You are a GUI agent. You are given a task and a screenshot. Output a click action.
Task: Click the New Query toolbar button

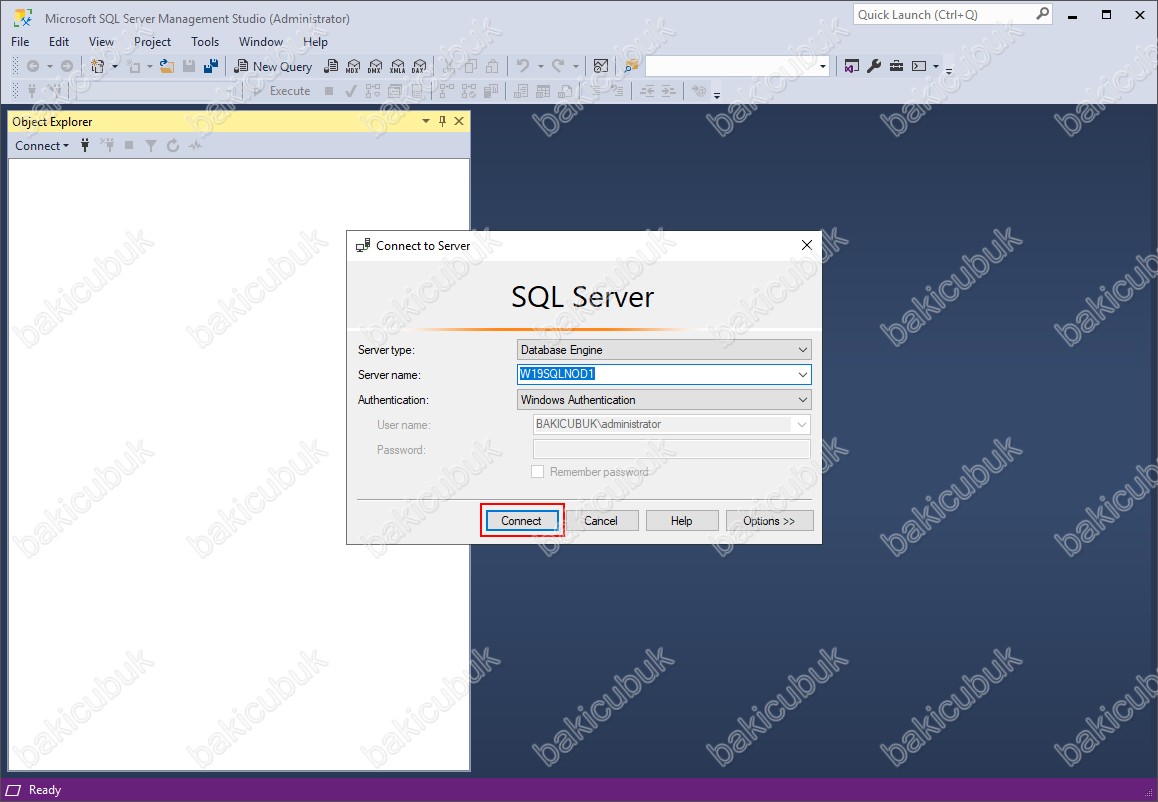tap(273, 66)
